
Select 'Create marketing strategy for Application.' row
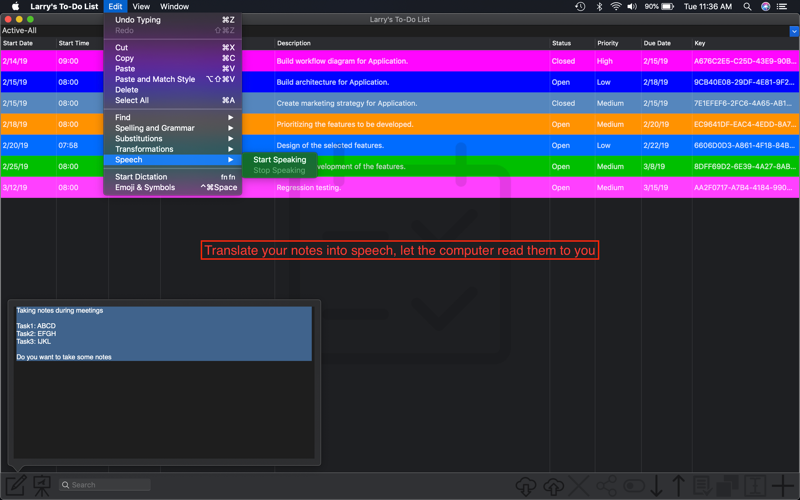[x=400, y=103]
